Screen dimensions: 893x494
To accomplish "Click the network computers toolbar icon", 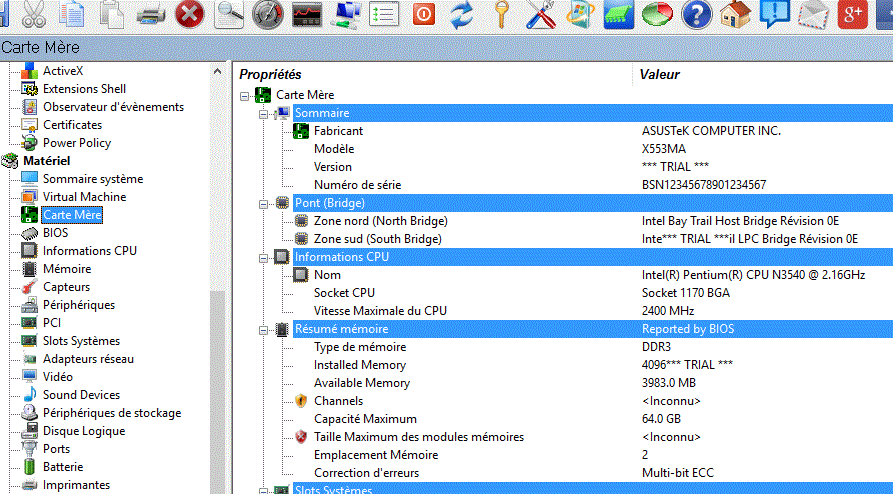I will click(x=346, y=14).
